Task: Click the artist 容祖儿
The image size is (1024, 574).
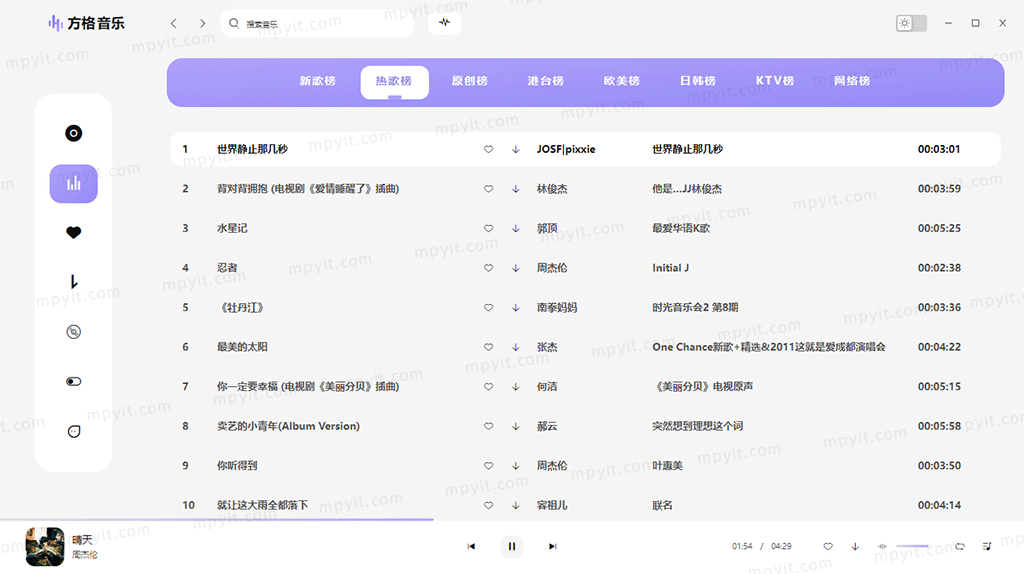Action: click(552, 505)
